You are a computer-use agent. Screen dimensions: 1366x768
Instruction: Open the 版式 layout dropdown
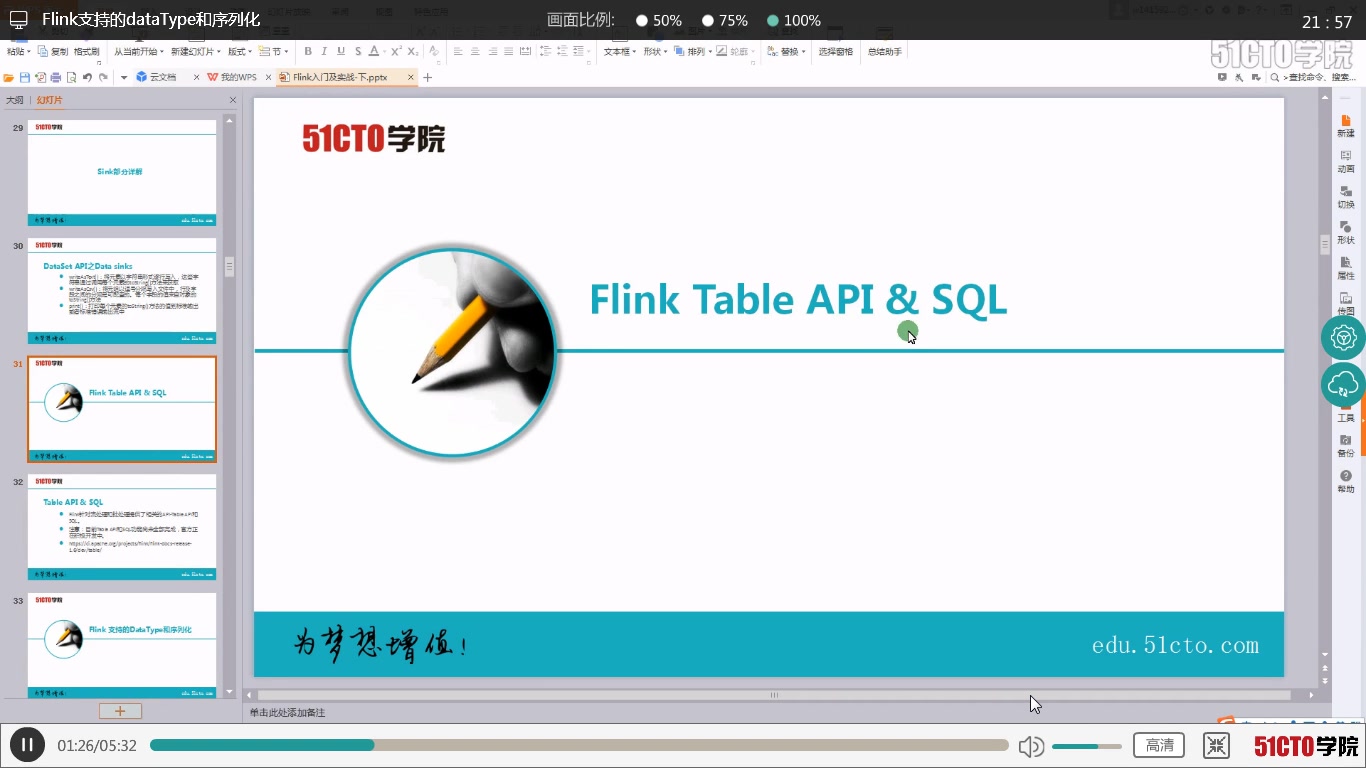click(239, 51)
